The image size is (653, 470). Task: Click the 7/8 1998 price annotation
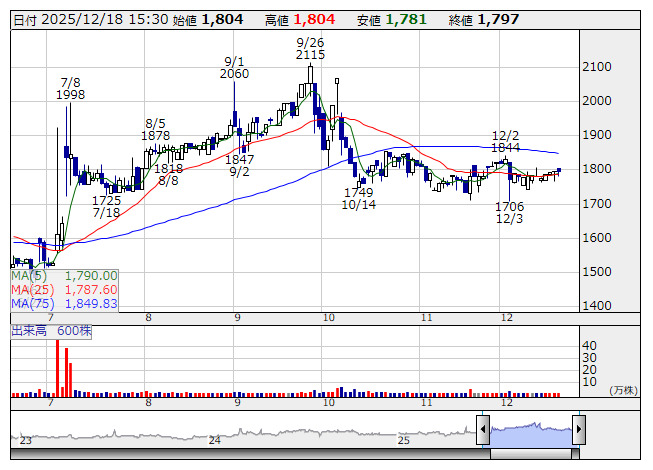(70, 89)
